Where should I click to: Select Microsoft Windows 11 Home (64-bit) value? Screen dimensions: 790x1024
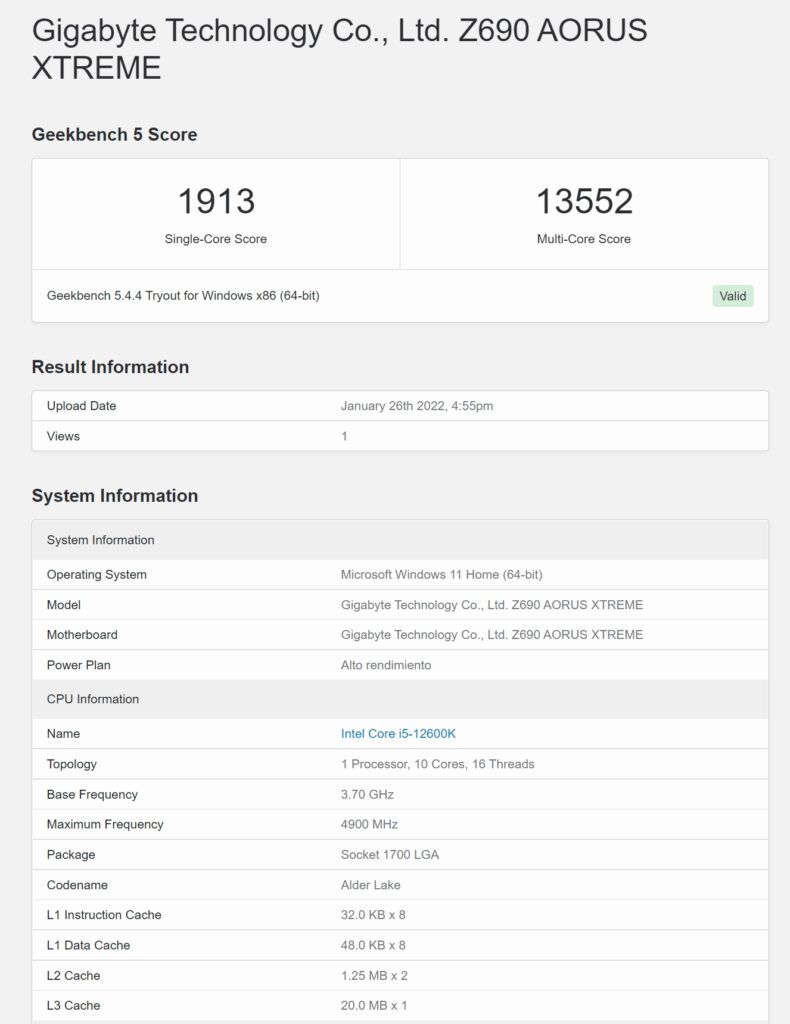coord(441,575)
